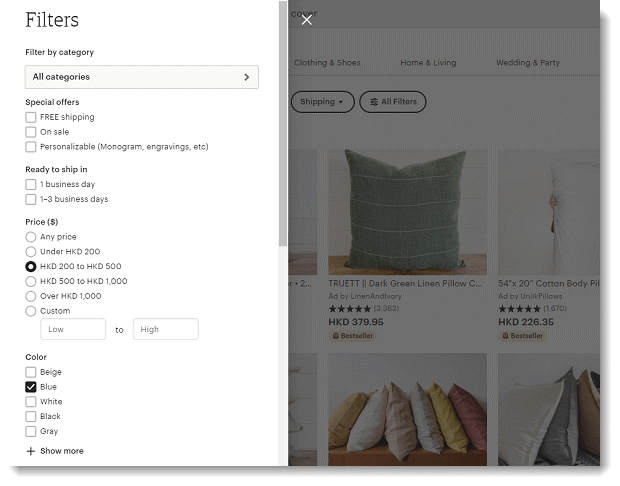Viewport: 620px width, 486px height.
Task: Click the search field containing cover
Action: click(x=444, y=14)
